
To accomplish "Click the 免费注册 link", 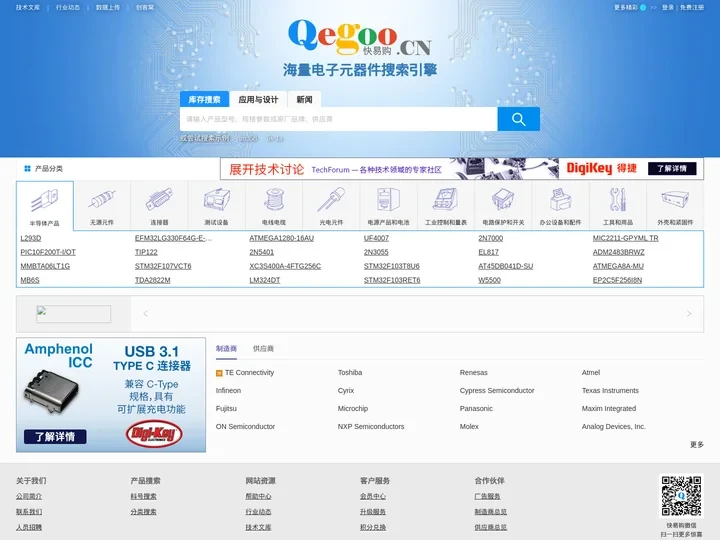I will point(692,7).
